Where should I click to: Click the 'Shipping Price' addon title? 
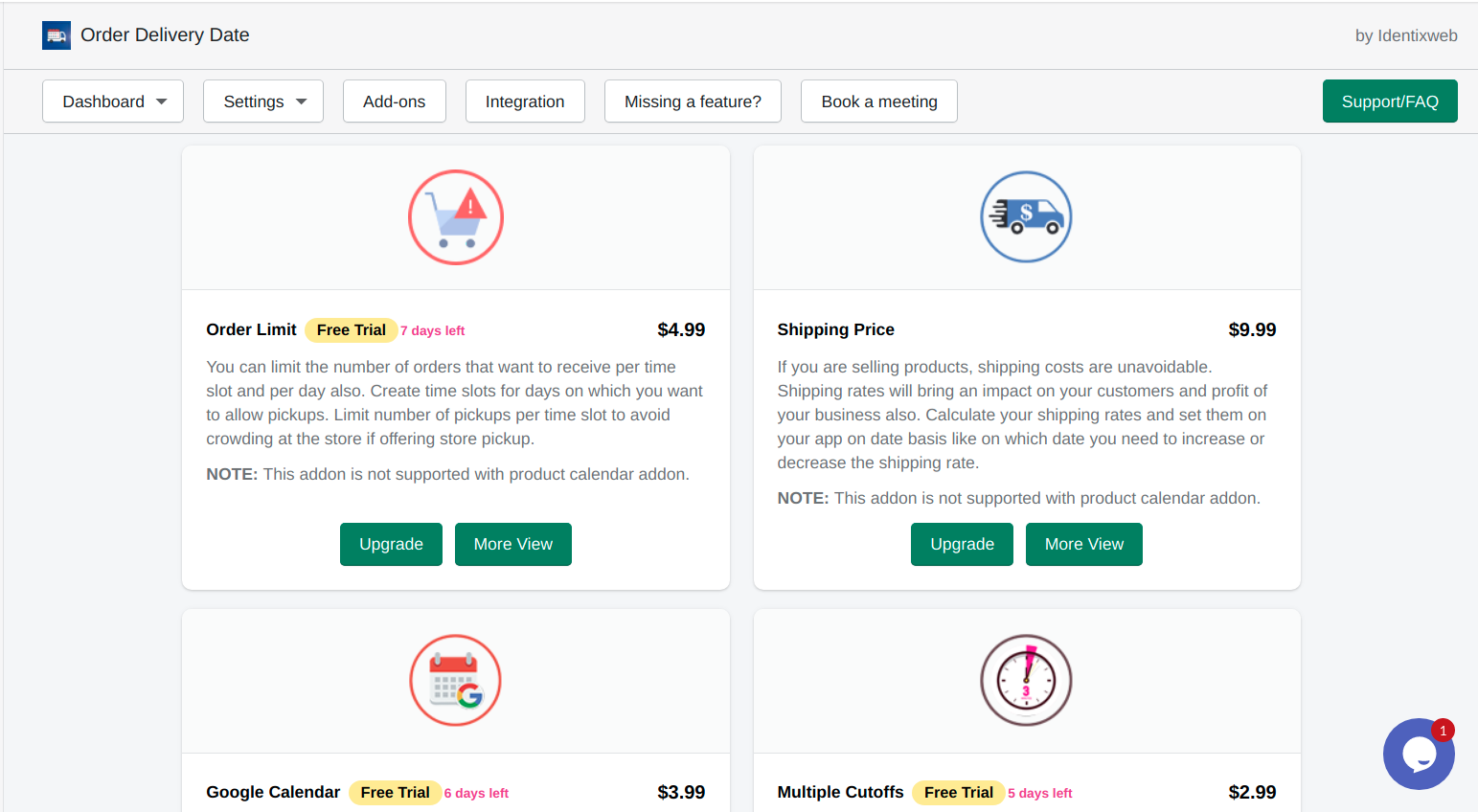coord(836,329)
